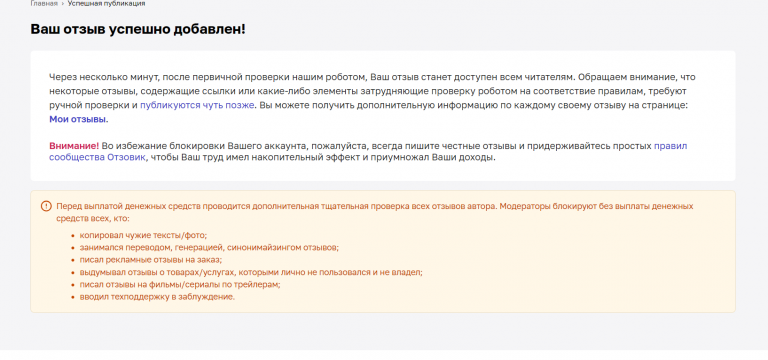Click the bullet 'вводил техподдержку в заблуждение.'
This screenshot has height=360, width=768.
coord(157,297)
